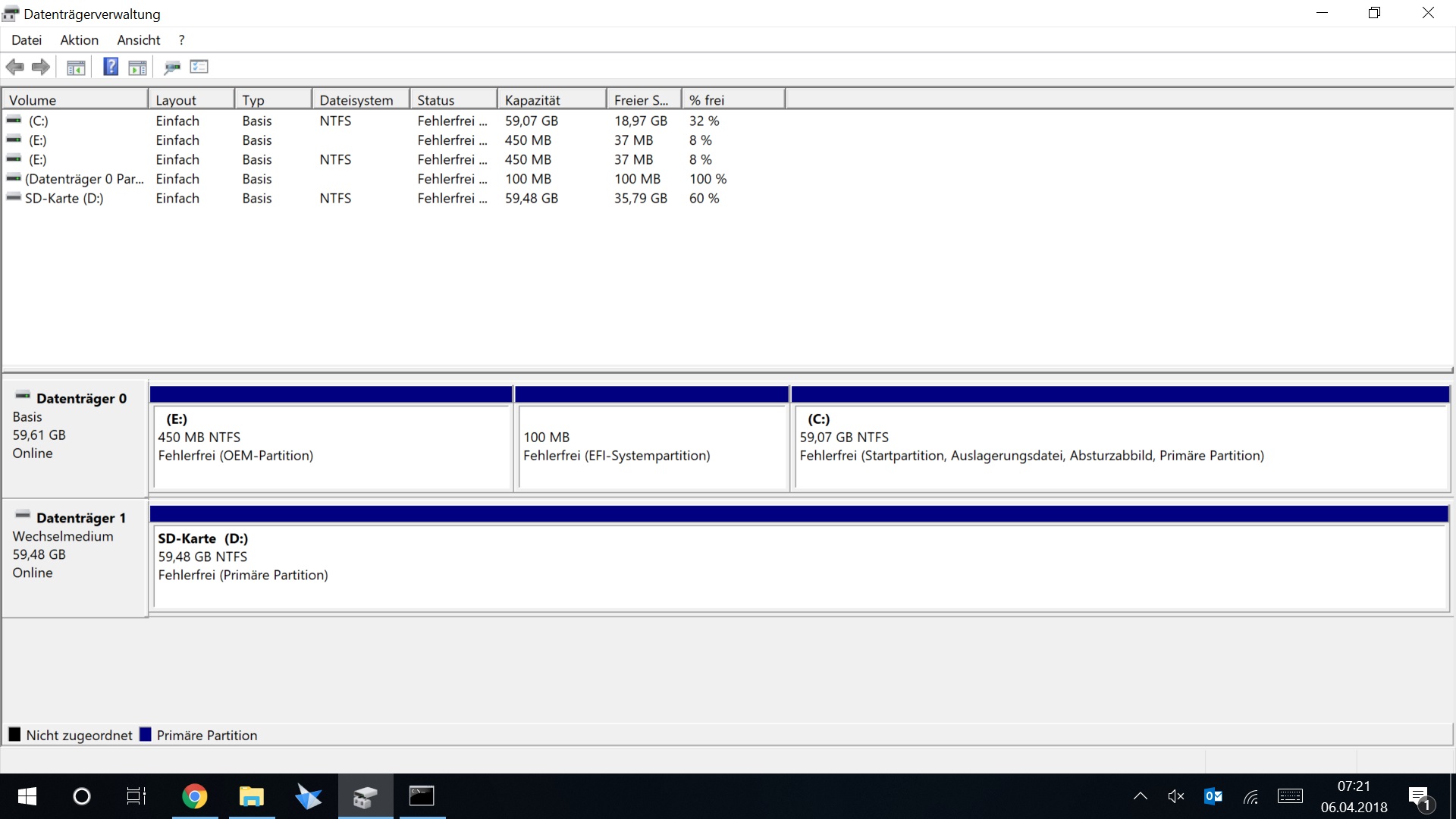Open the Ansicht menu
Image resolution: width=1456 pixels, height=819 pixels.
[x=138, y=40]
